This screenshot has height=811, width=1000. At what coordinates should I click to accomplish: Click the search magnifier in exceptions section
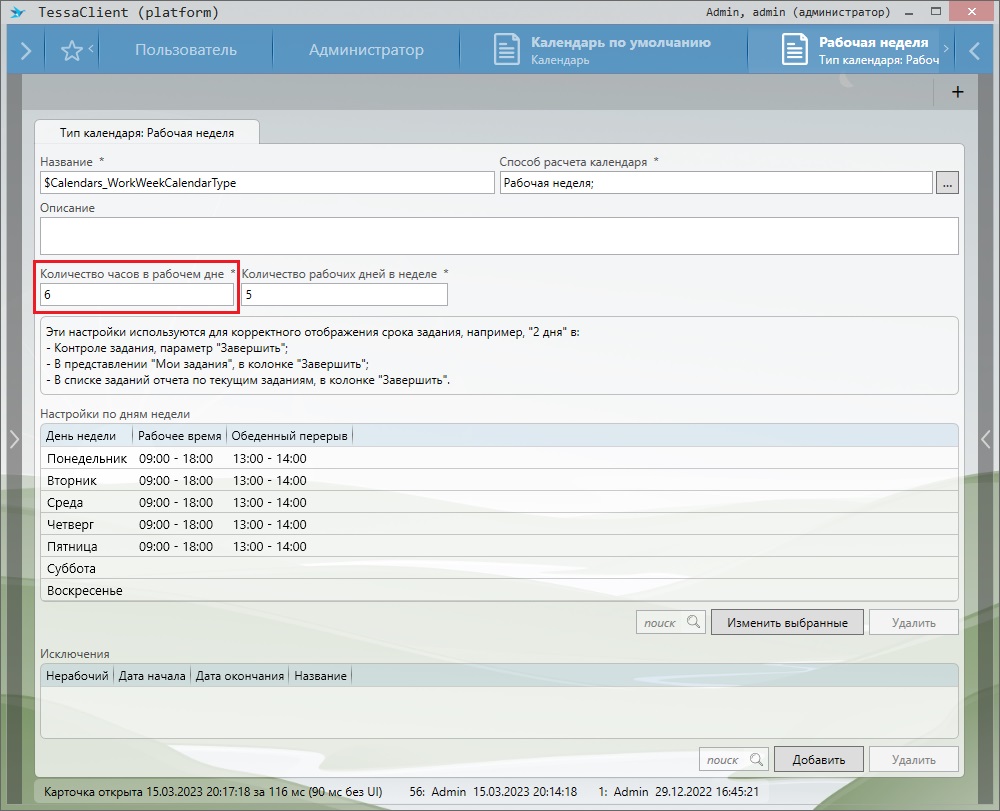coord(756,759)
